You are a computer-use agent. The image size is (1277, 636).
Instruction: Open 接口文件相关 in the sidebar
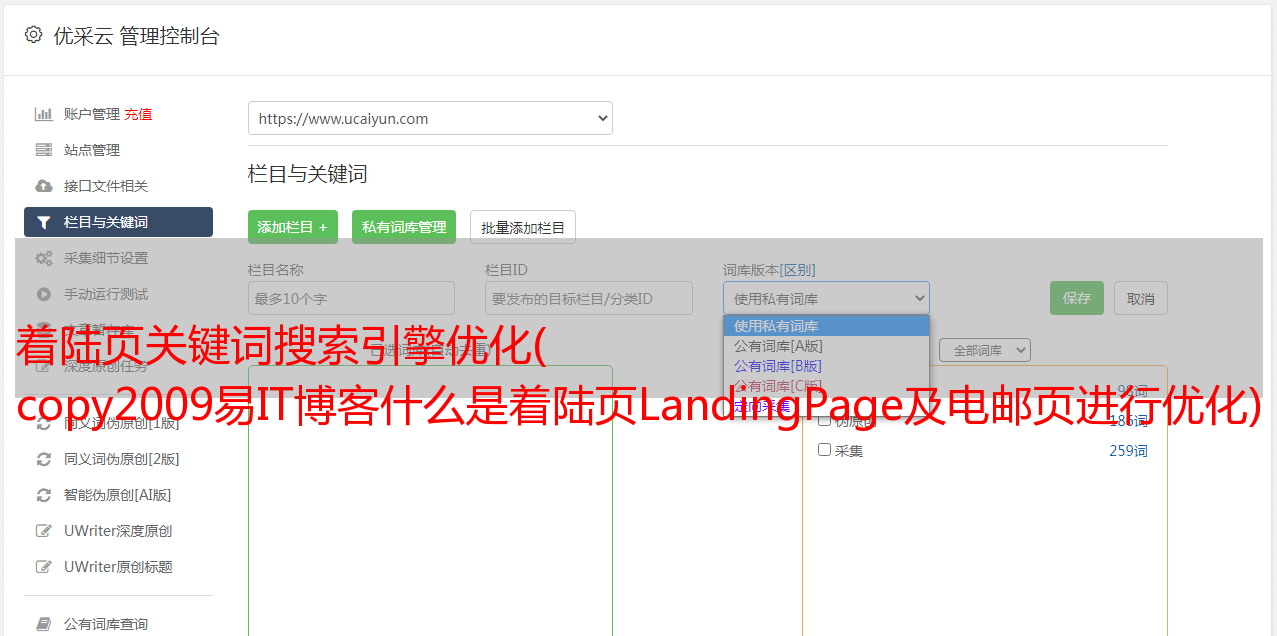pos(106,186)
